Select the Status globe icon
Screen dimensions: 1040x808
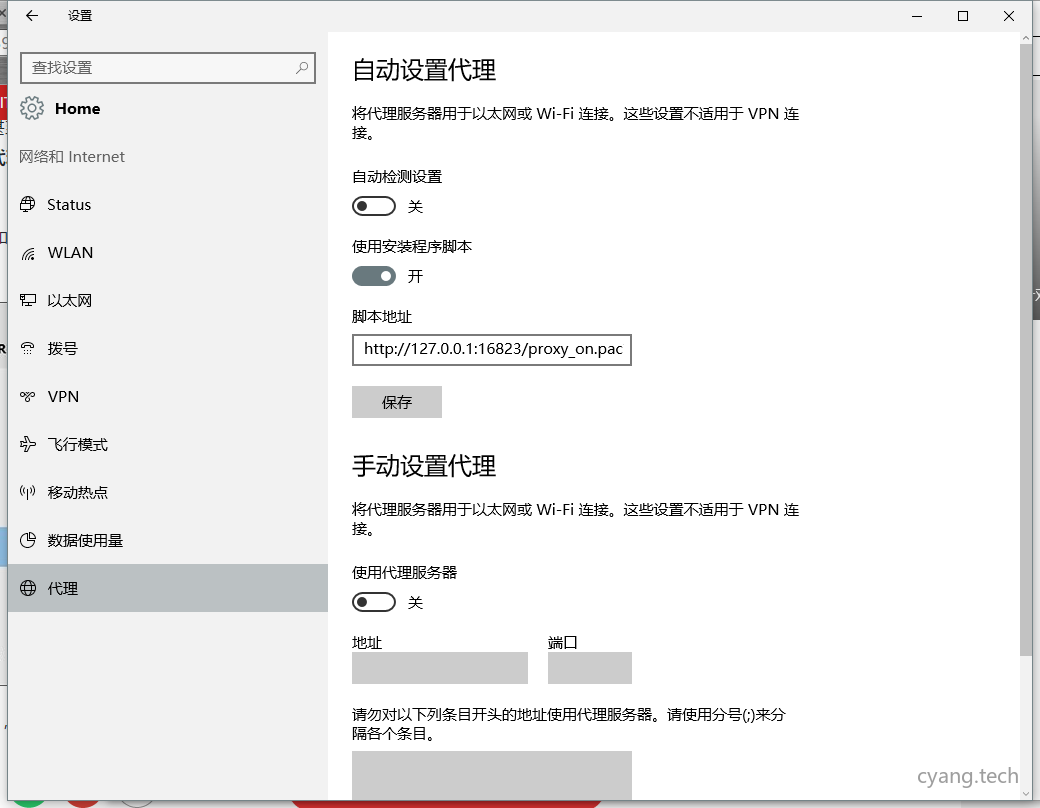coord(26,204)
